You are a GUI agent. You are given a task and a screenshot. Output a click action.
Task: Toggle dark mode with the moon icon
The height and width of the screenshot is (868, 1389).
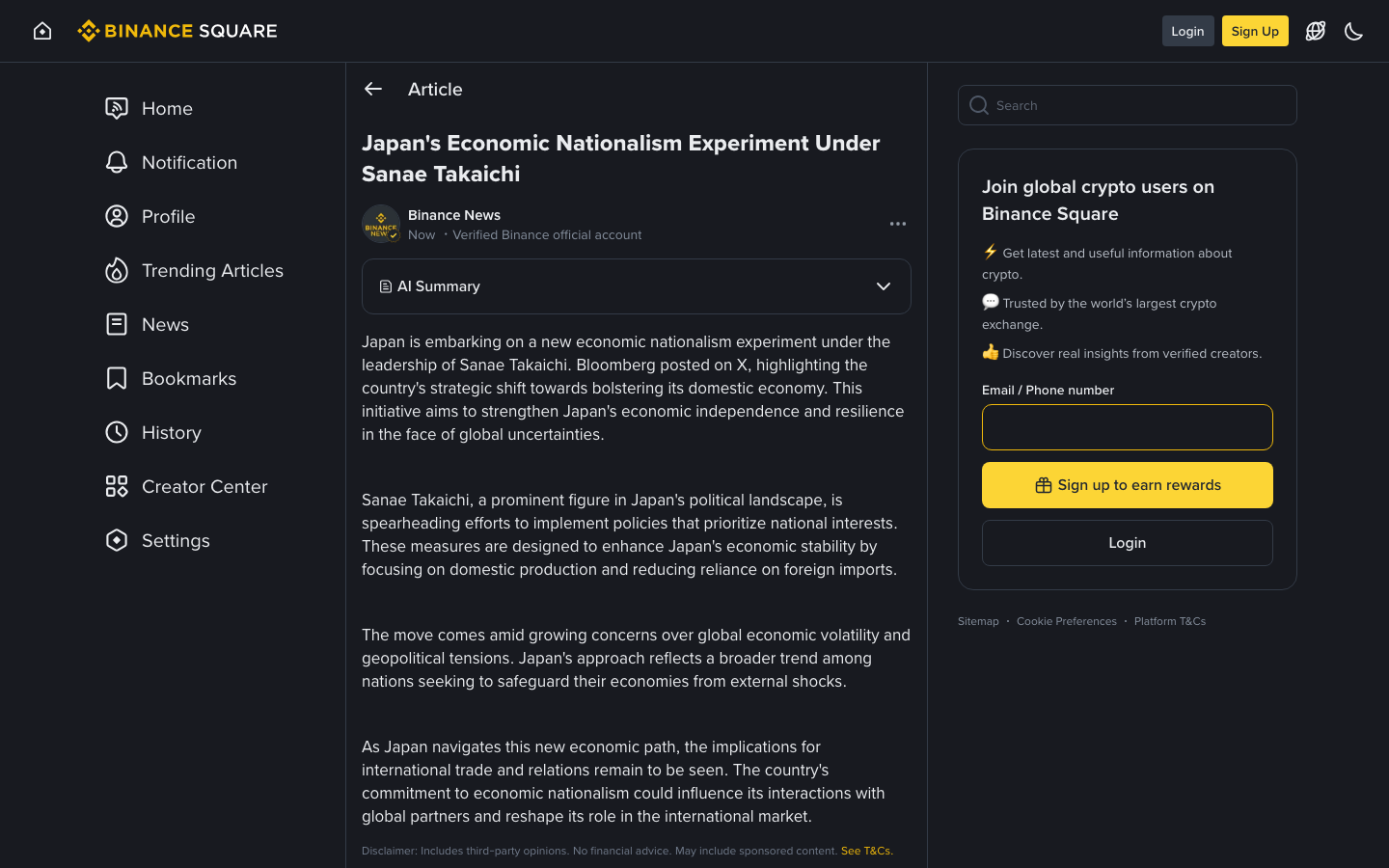point(1353,30)
